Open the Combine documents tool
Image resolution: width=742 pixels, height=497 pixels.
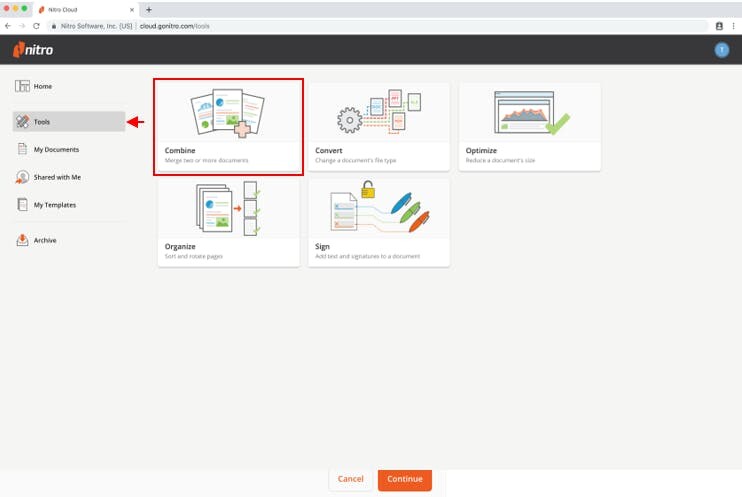pyautogui.click(x=228, y=127)
